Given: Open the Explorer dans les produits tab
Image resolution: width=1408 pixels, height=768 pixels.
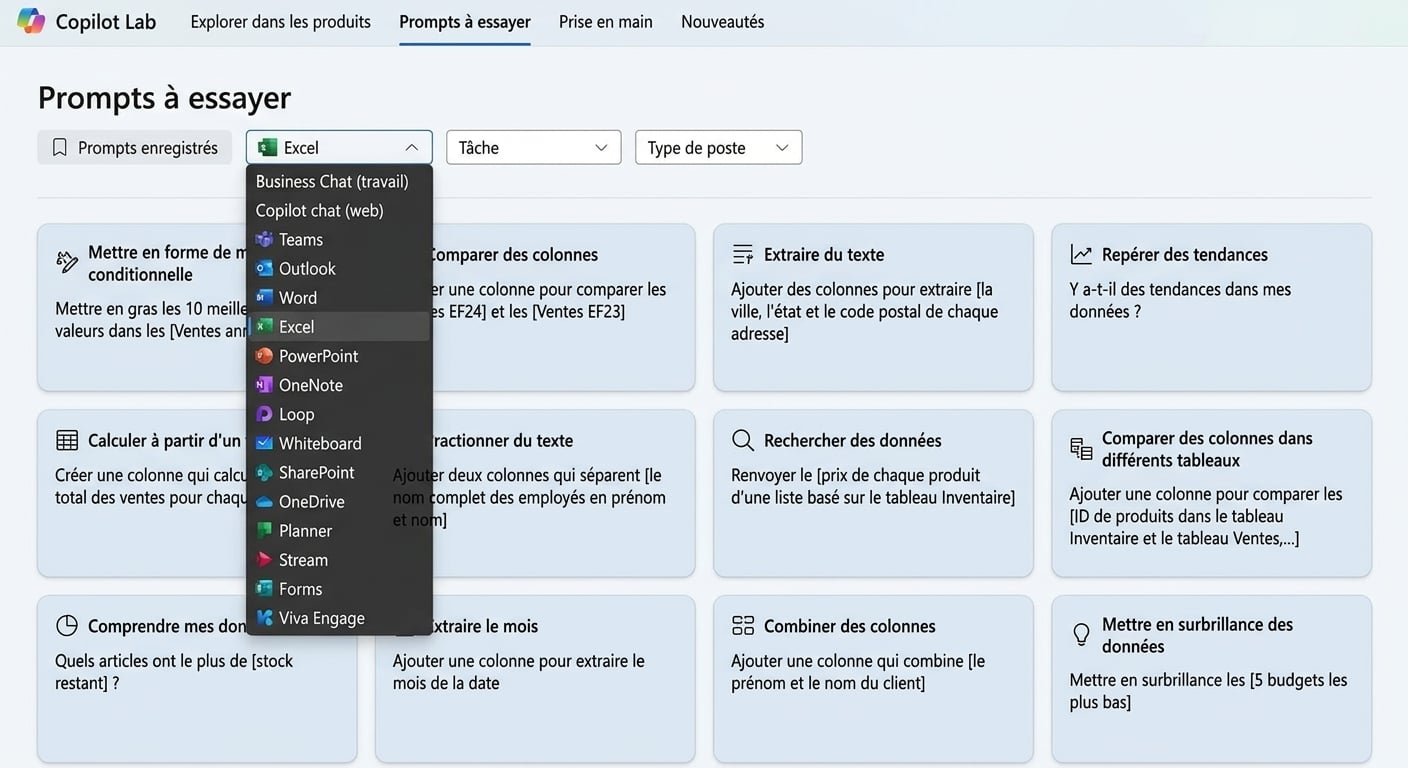Looking at the screenshot, I should click(280, 21).
